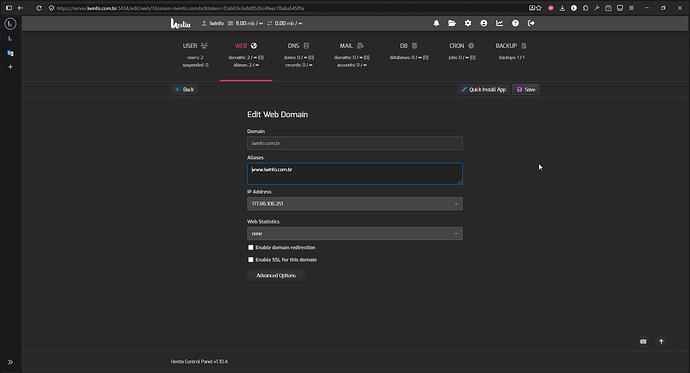Save the web domain changes
Screen dimensions: 690x373
[526, 89]
